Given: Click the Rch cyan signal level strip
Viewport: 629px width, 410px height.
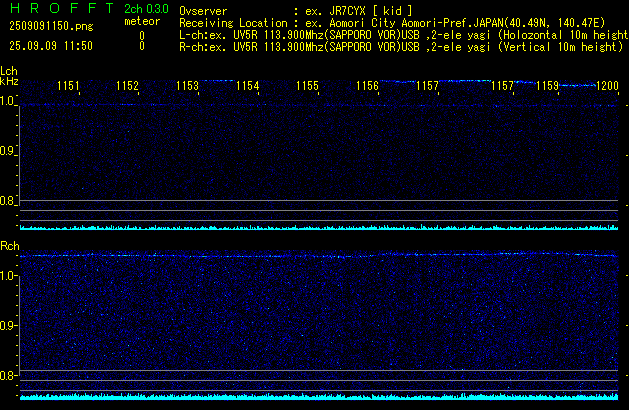Looking at the screenshot, I should coord(319,397).
